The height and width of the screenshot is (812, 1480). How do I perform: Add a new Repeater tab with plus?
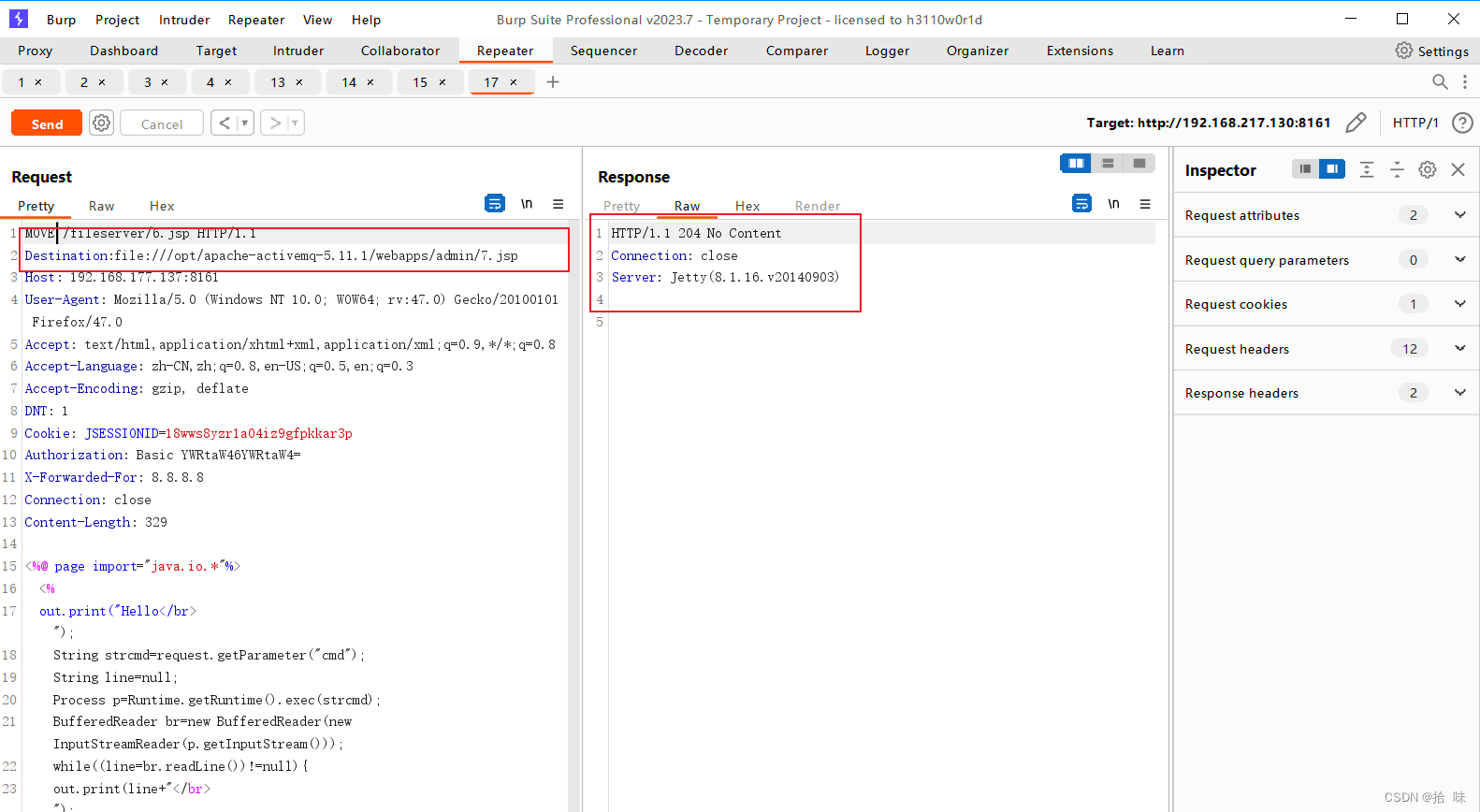(553, 82)
